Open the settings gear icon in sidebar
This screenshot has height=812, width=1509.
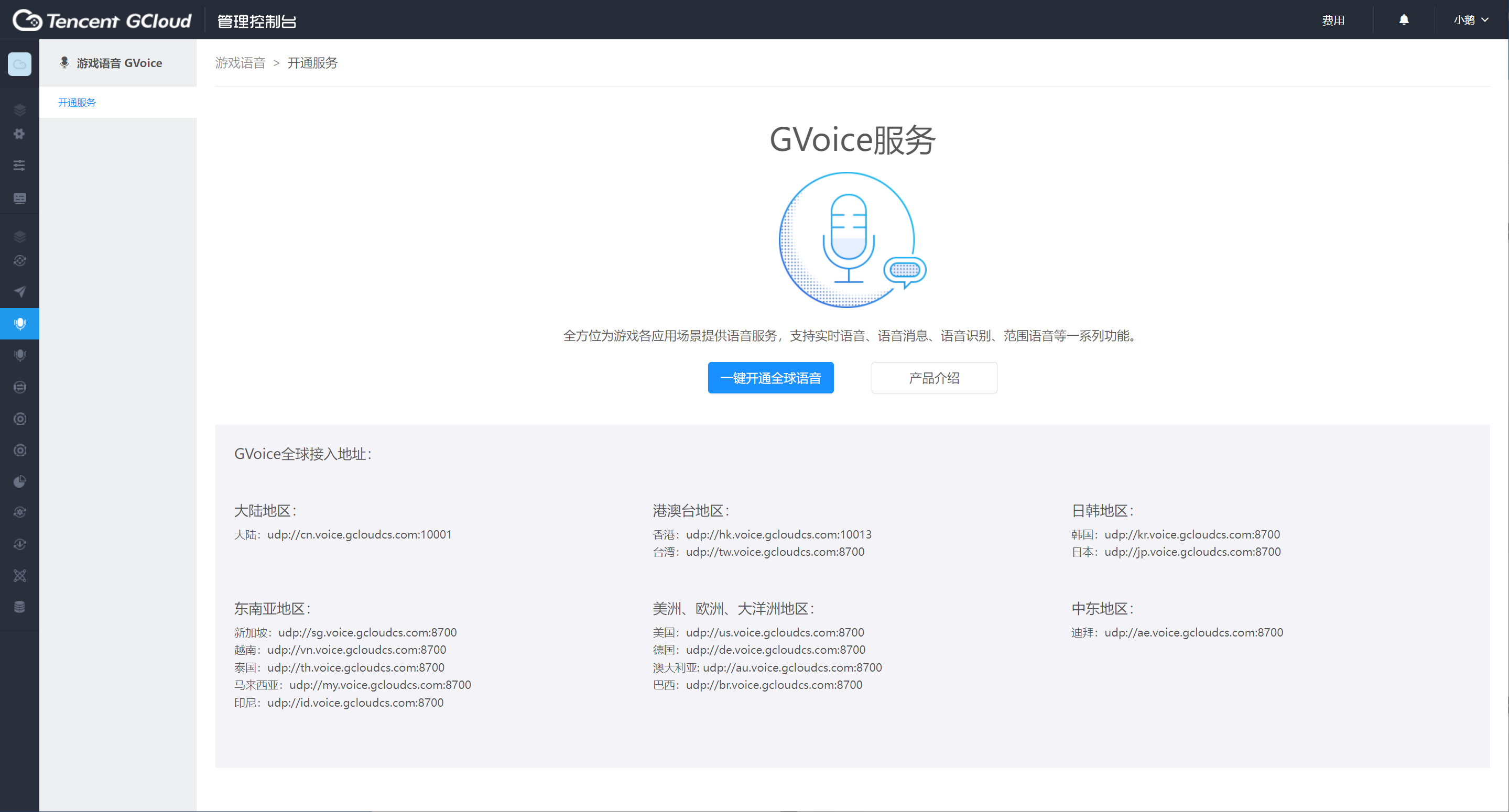point(19,134)
